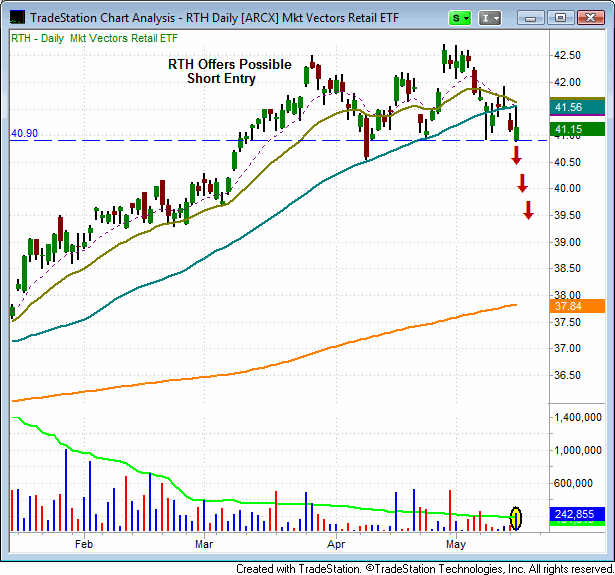Click the 41.15 green last-price label
615x575 pixels.
tap(577, 129)
